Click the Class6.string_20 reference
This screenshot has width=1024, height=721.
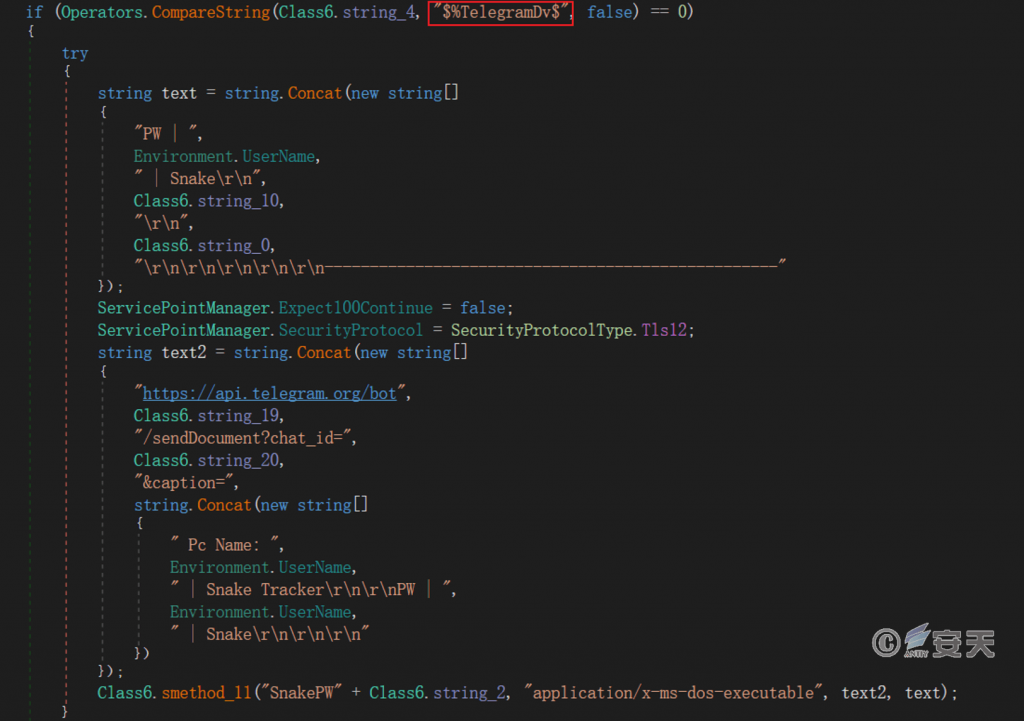coord(206,460)
